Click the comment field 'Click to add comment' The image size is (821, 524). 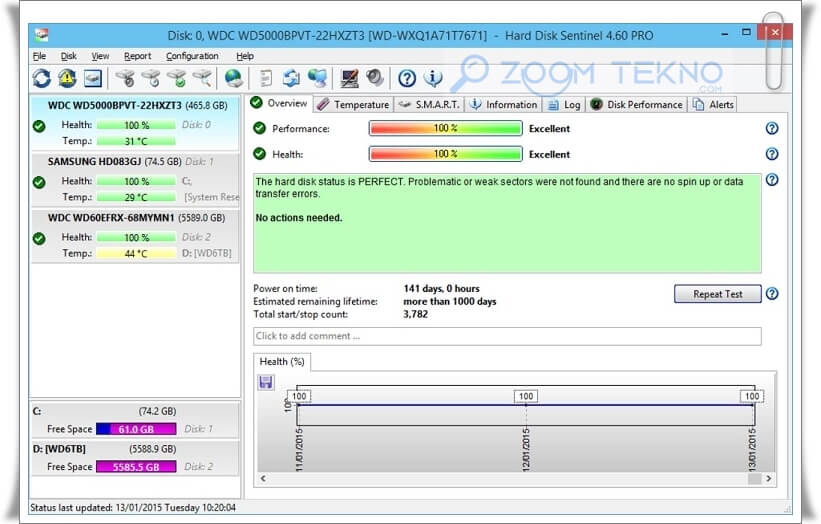click(507, 336)
